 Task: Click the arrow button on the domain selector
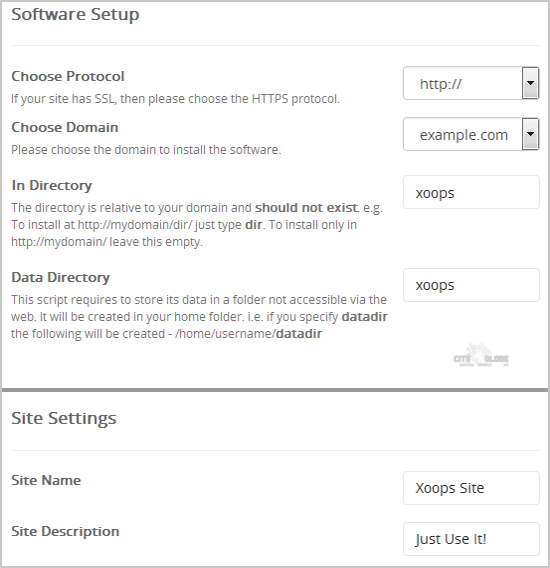530,134
